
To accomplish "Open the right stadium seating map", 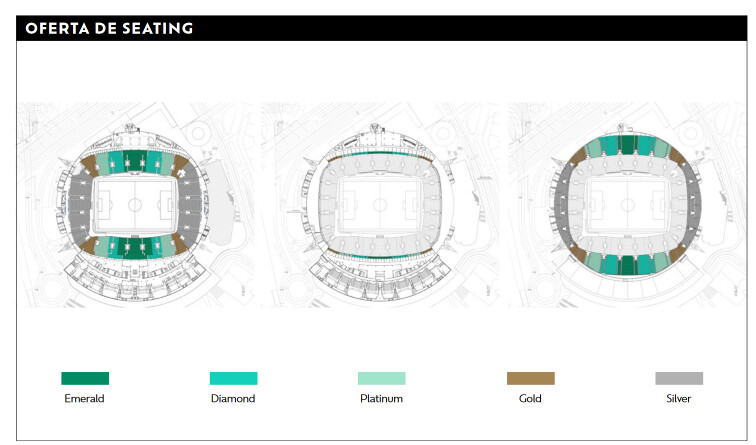I will click(x=627, y=204).
